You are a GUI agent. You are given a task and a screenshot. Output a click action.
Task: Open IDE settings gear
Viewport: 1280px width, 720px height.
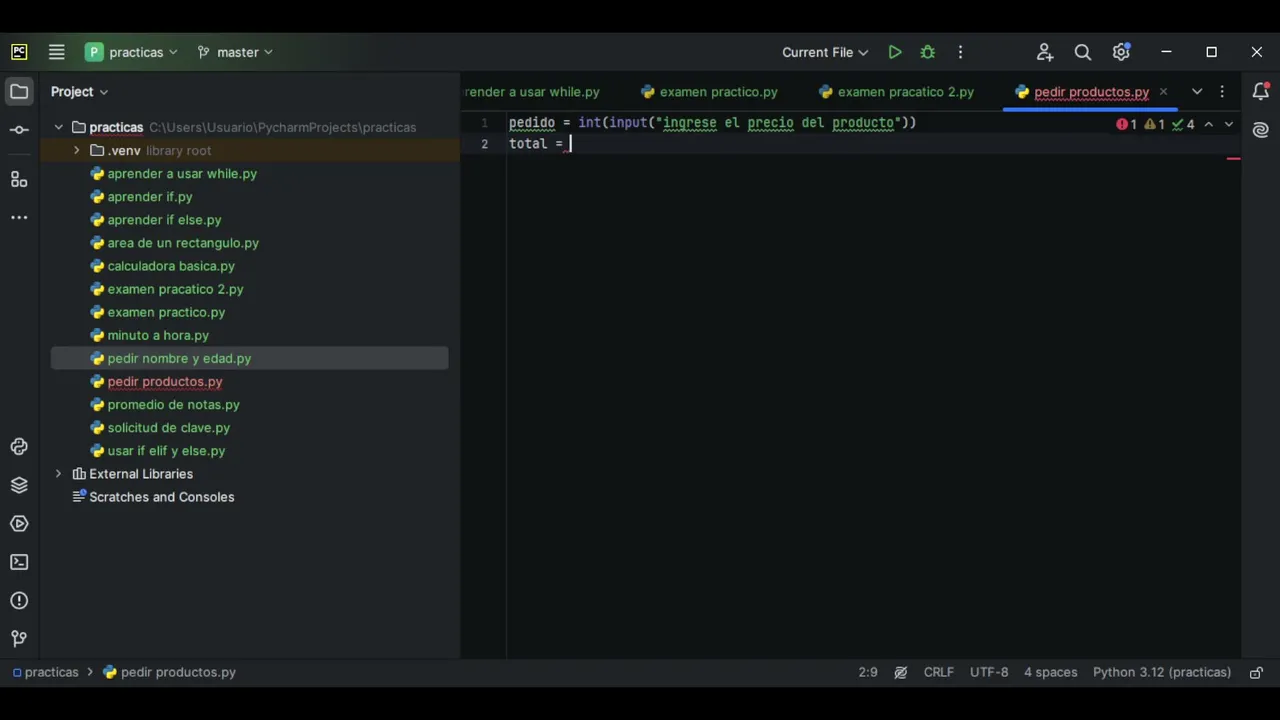(x=1121, y=52)
